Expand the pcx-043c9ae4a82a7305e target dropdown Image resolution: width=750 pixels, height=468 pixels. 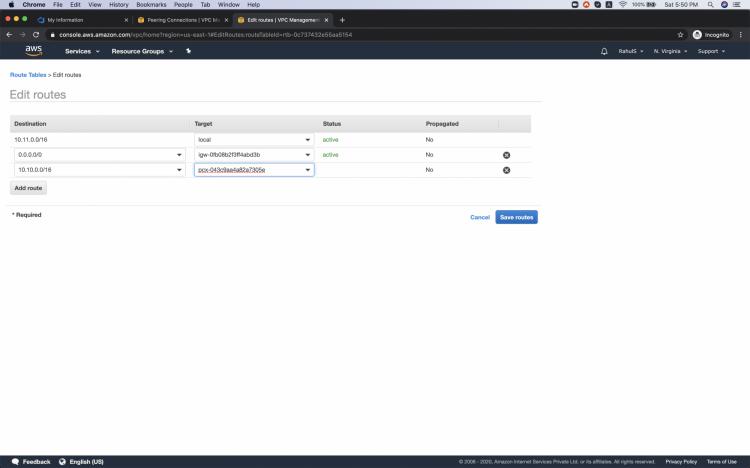(308, 170)
